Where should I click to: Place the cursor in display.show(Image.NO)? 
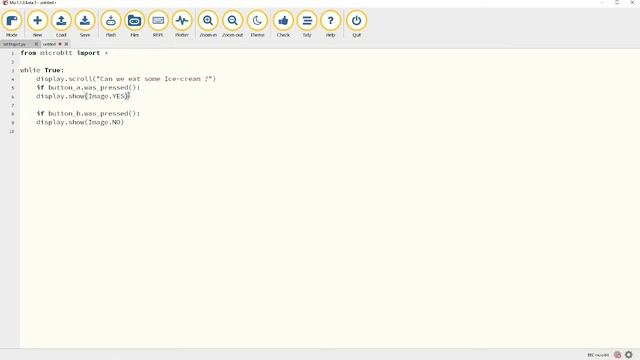(x=80, y=122)
